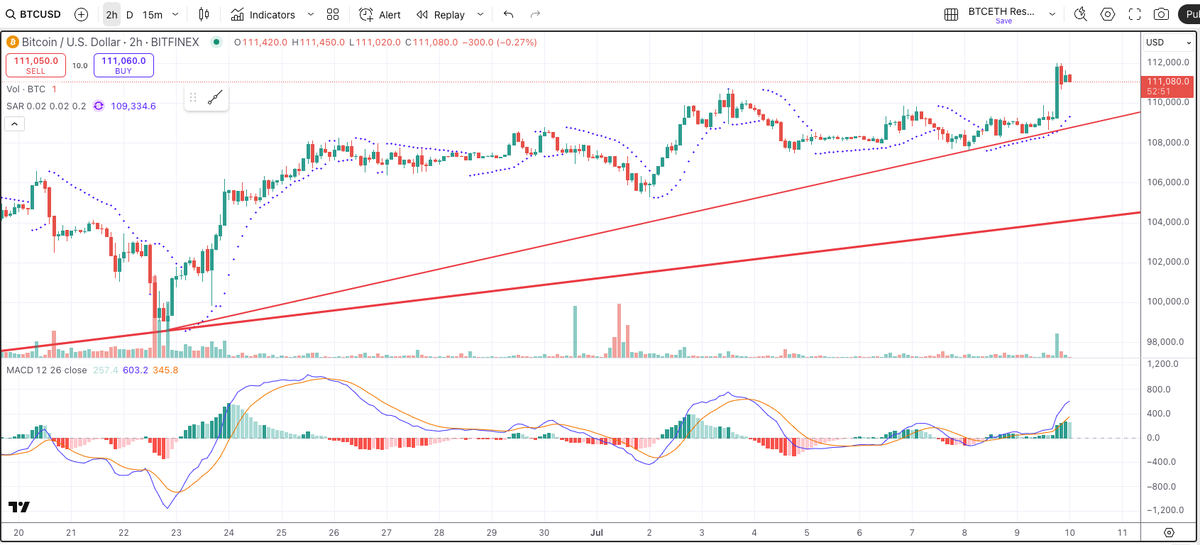Expand the favorite indicators dropdown arrow
The height and width of the screenshot is (545, 1200).
[x=309, y=15]
